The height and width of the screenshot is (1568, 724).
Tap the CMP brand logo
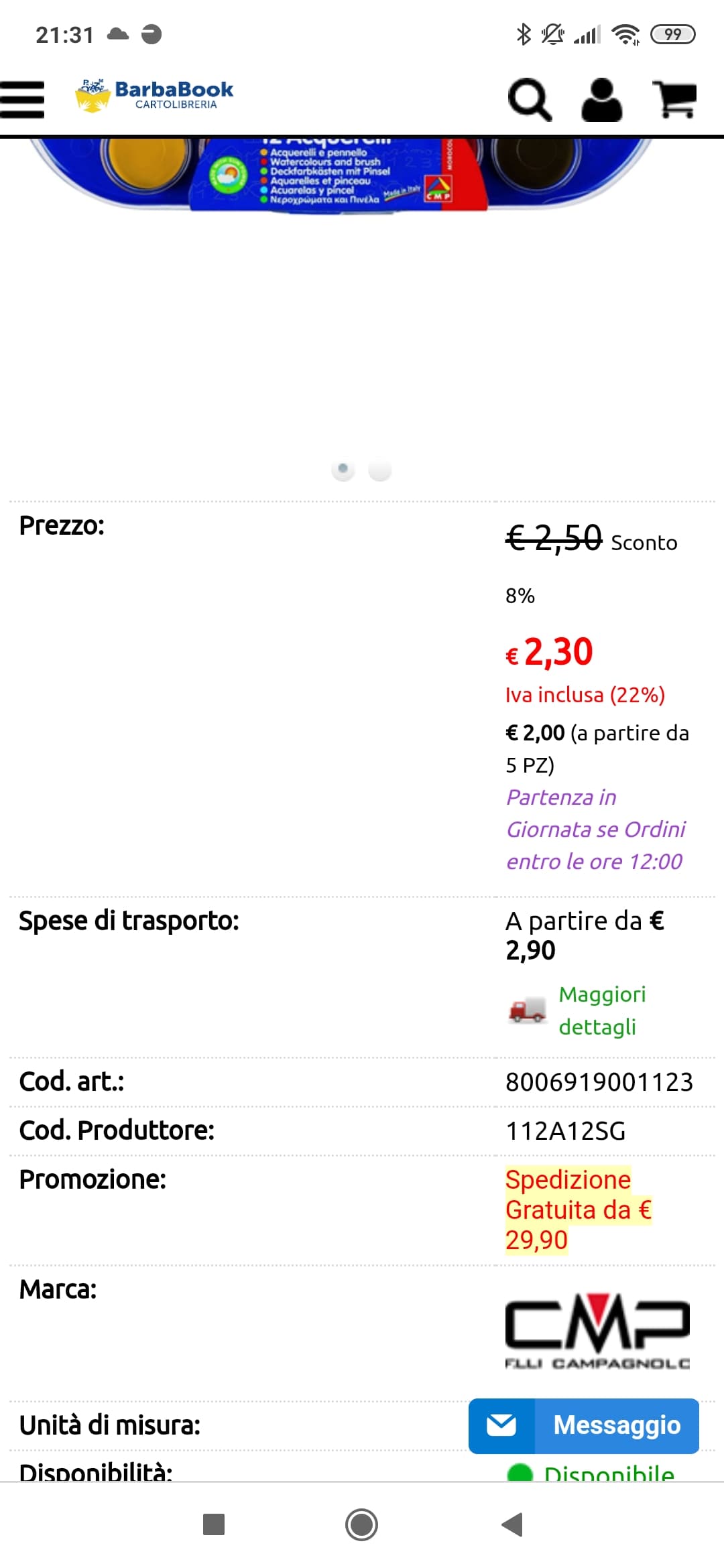[597, 1331]
